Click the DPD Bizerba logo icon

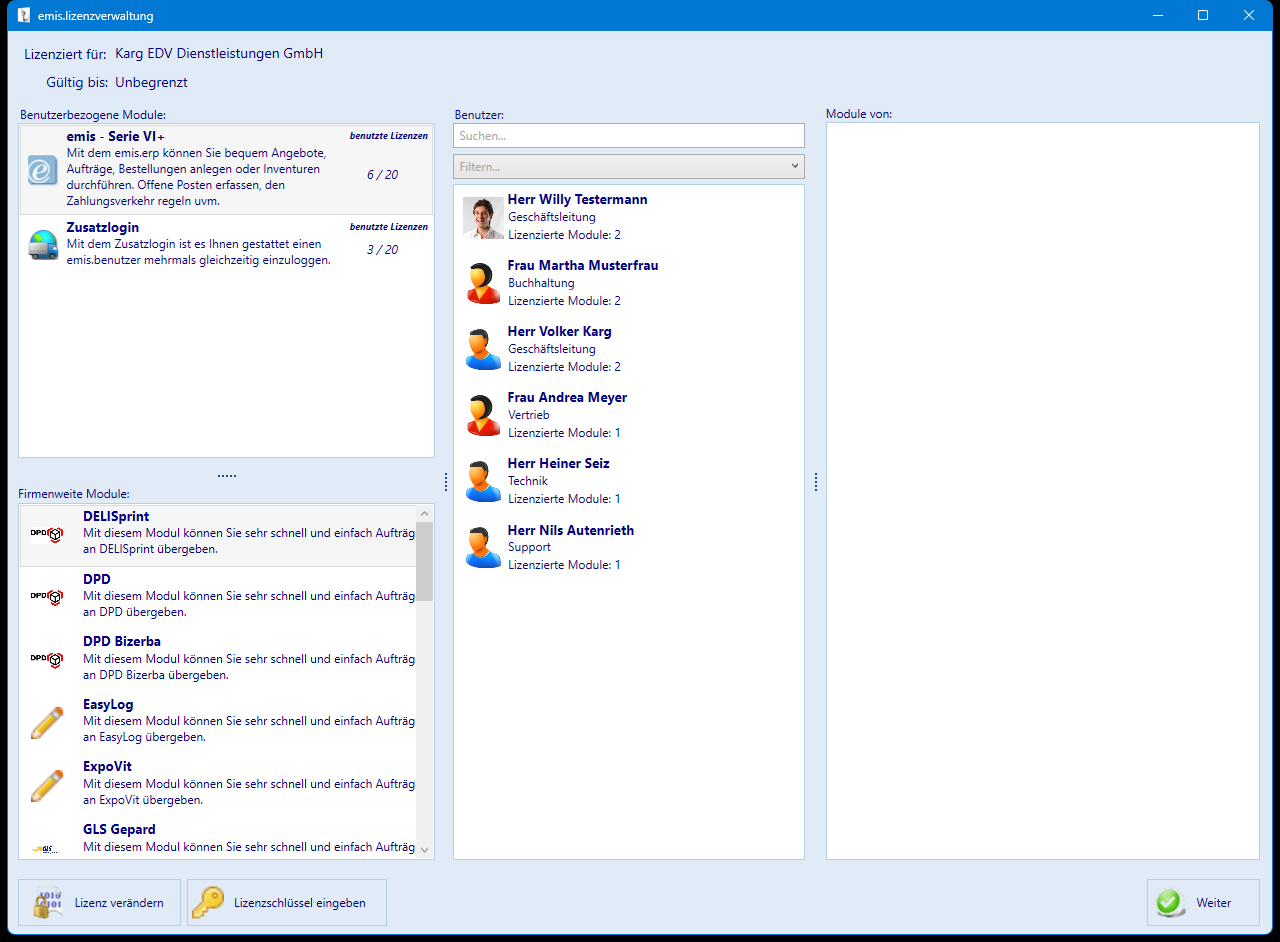[47, 659]
